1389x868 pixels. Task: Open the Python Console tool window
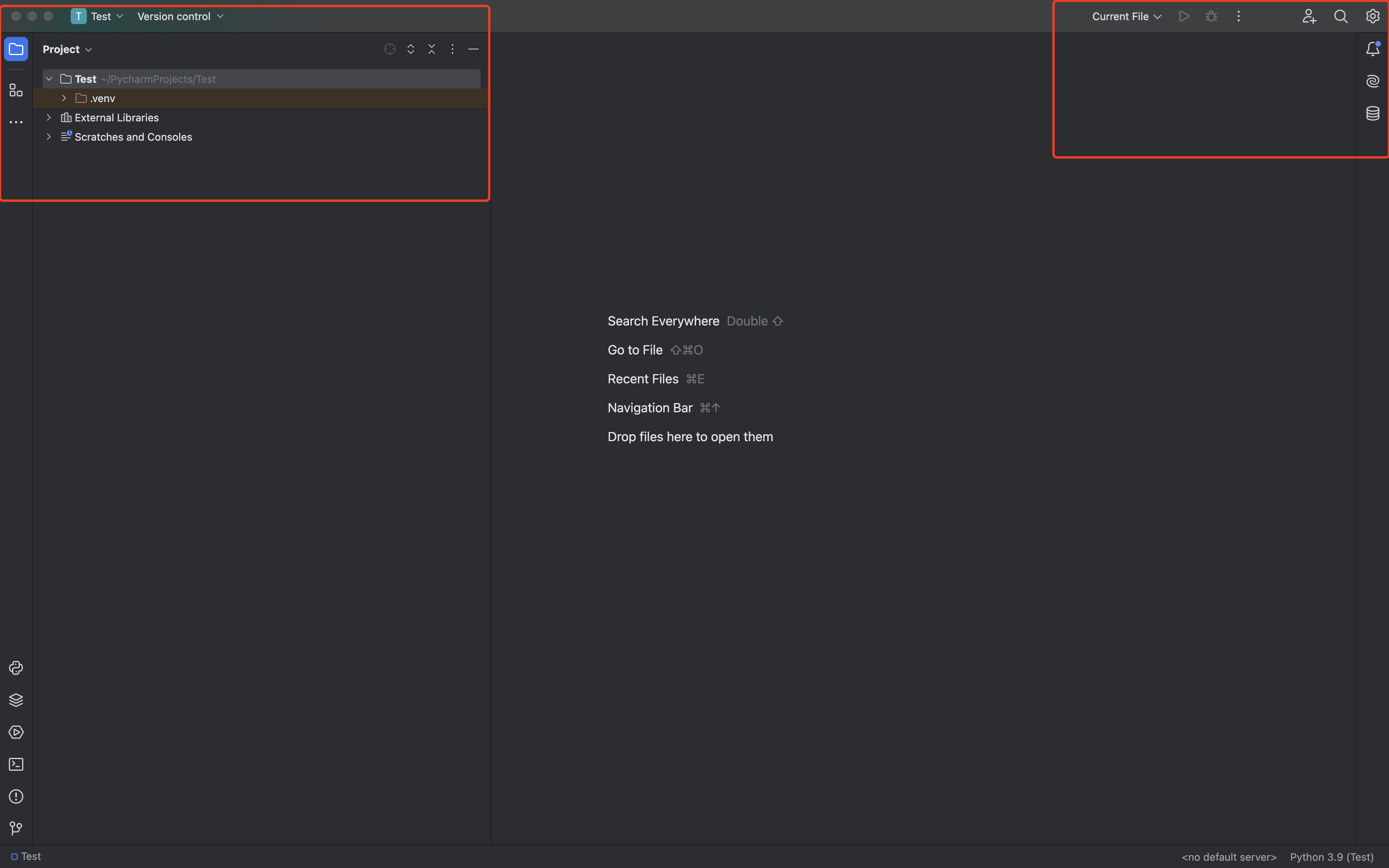16,667
